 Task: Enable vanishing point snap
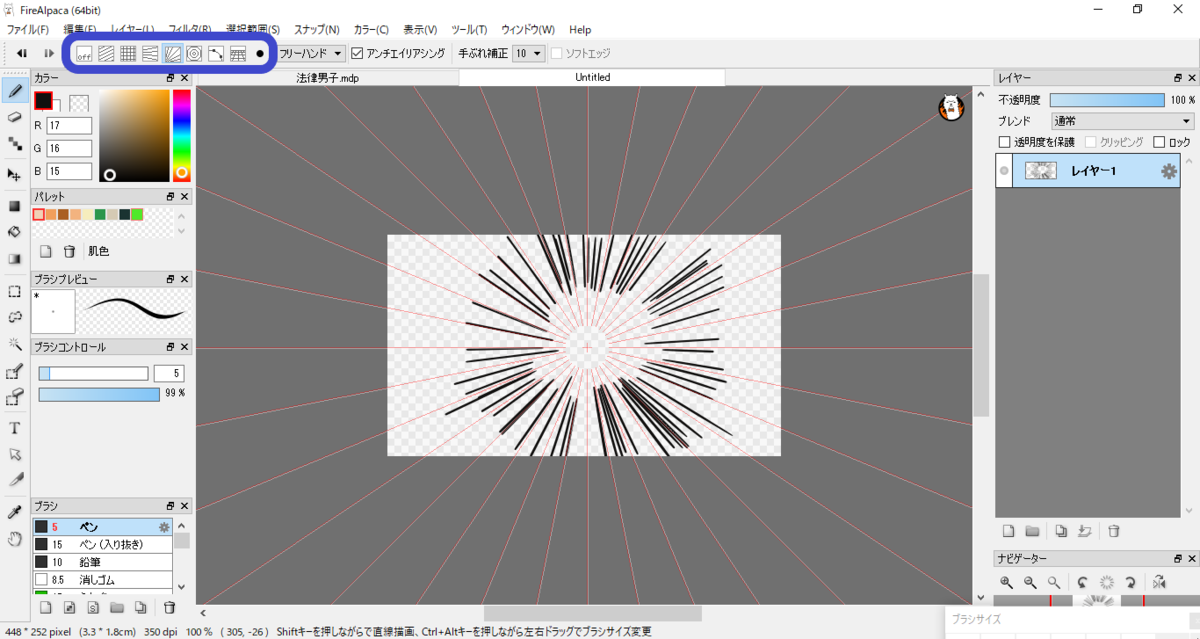point(150,53)
